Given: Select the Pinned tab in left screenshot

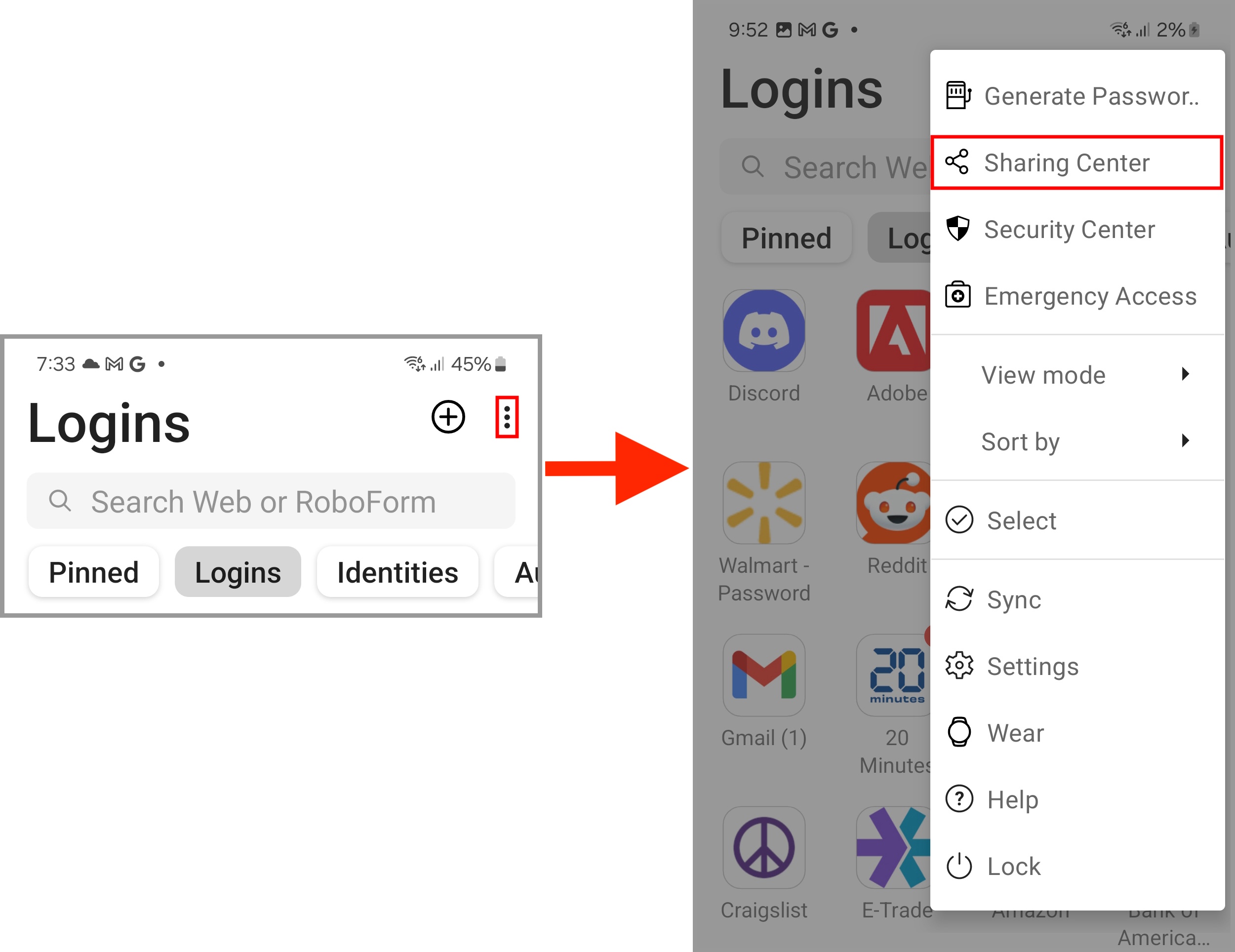Looking at the screenshot, I should pyautogui.click(x=94, y=572).
